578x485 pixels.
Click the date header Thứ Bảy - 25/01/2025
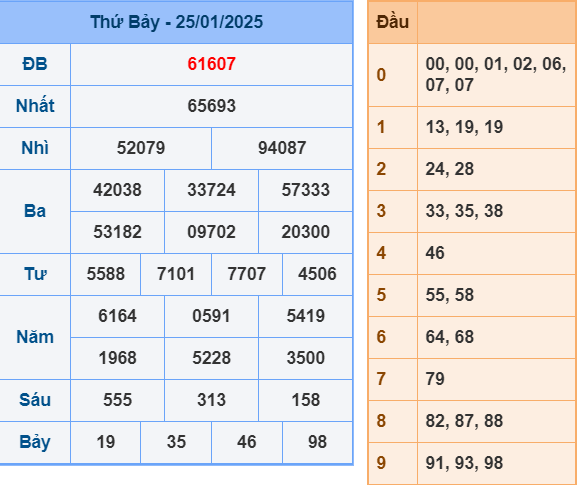click(x=177, y=22)
